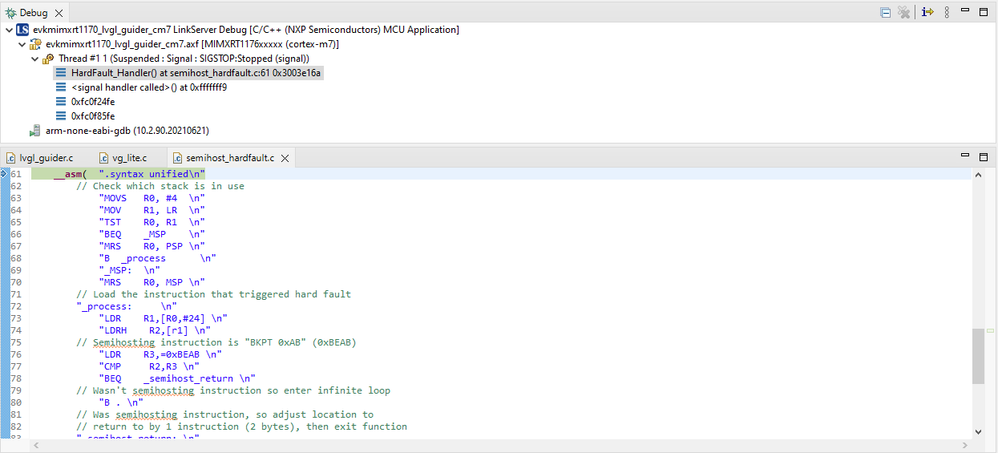
Task: Click the semihost_hardfault.c file icon
Action: [178, 158]
